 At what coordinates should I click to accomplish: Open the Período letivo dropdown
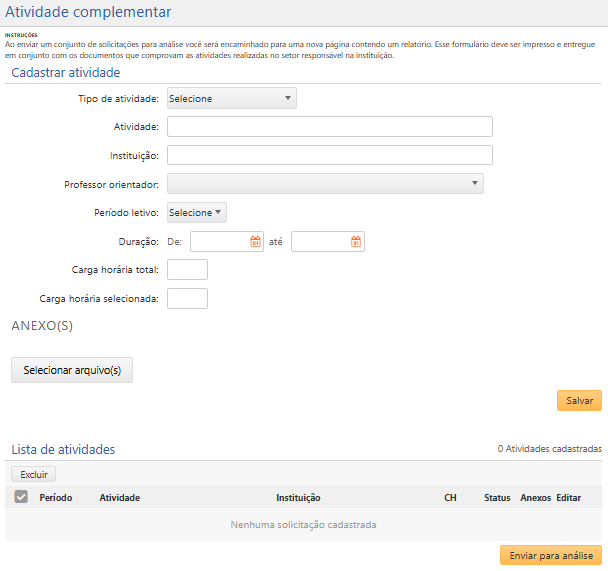click(197, 212)
